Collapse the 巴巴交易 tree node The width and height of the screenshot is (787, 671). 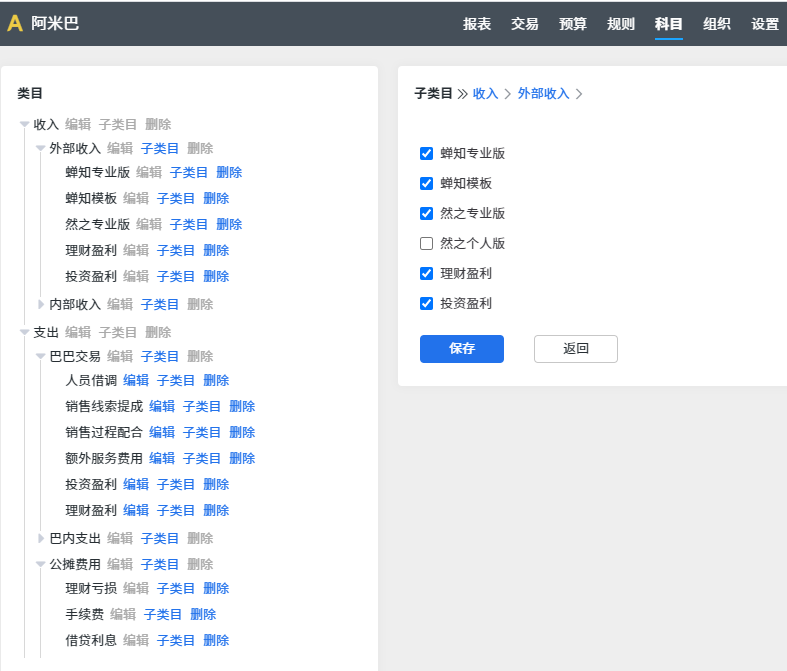[x=41, y=356]
